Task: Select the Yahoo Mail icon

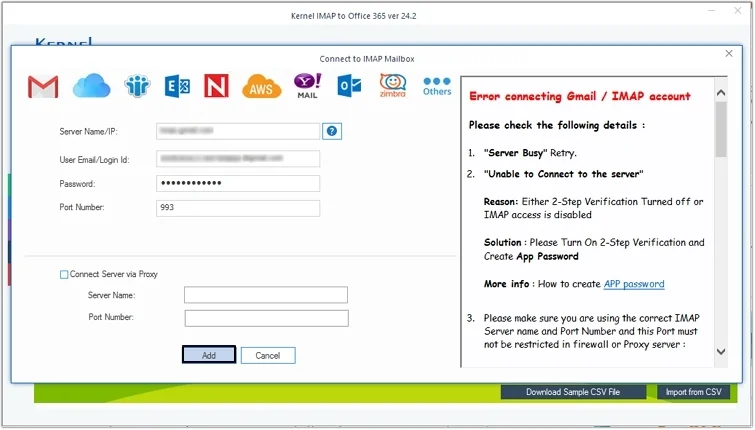Action: click(307, 86)
